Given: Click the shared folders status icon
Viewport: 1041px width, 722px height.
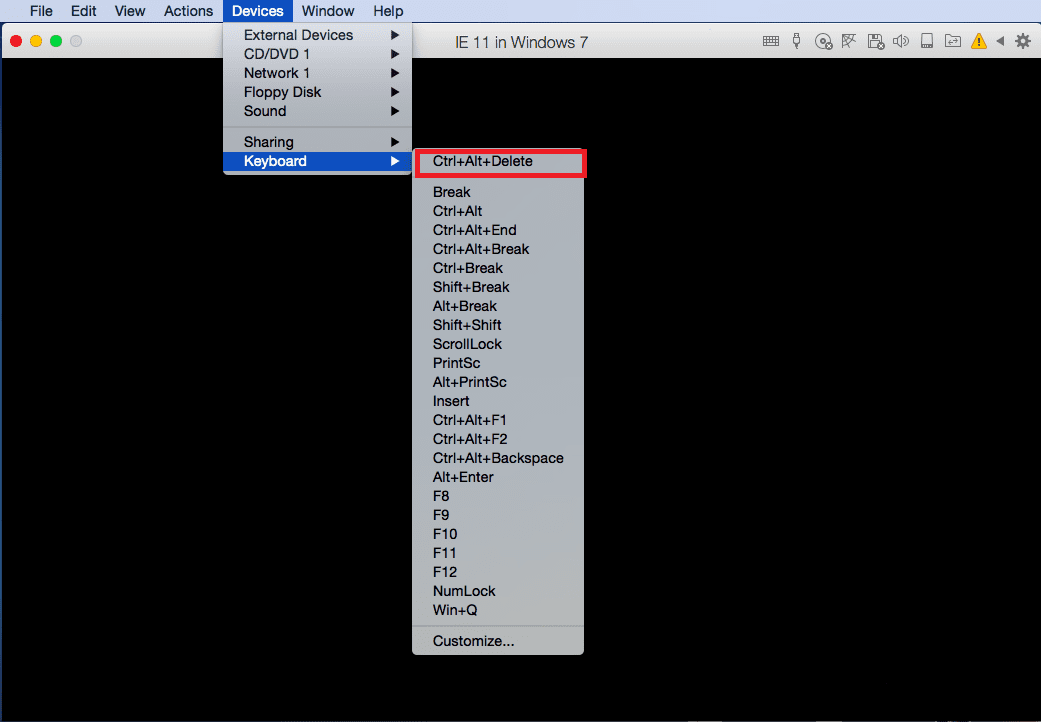Looking at the screenshot, I should pos(952,41).
